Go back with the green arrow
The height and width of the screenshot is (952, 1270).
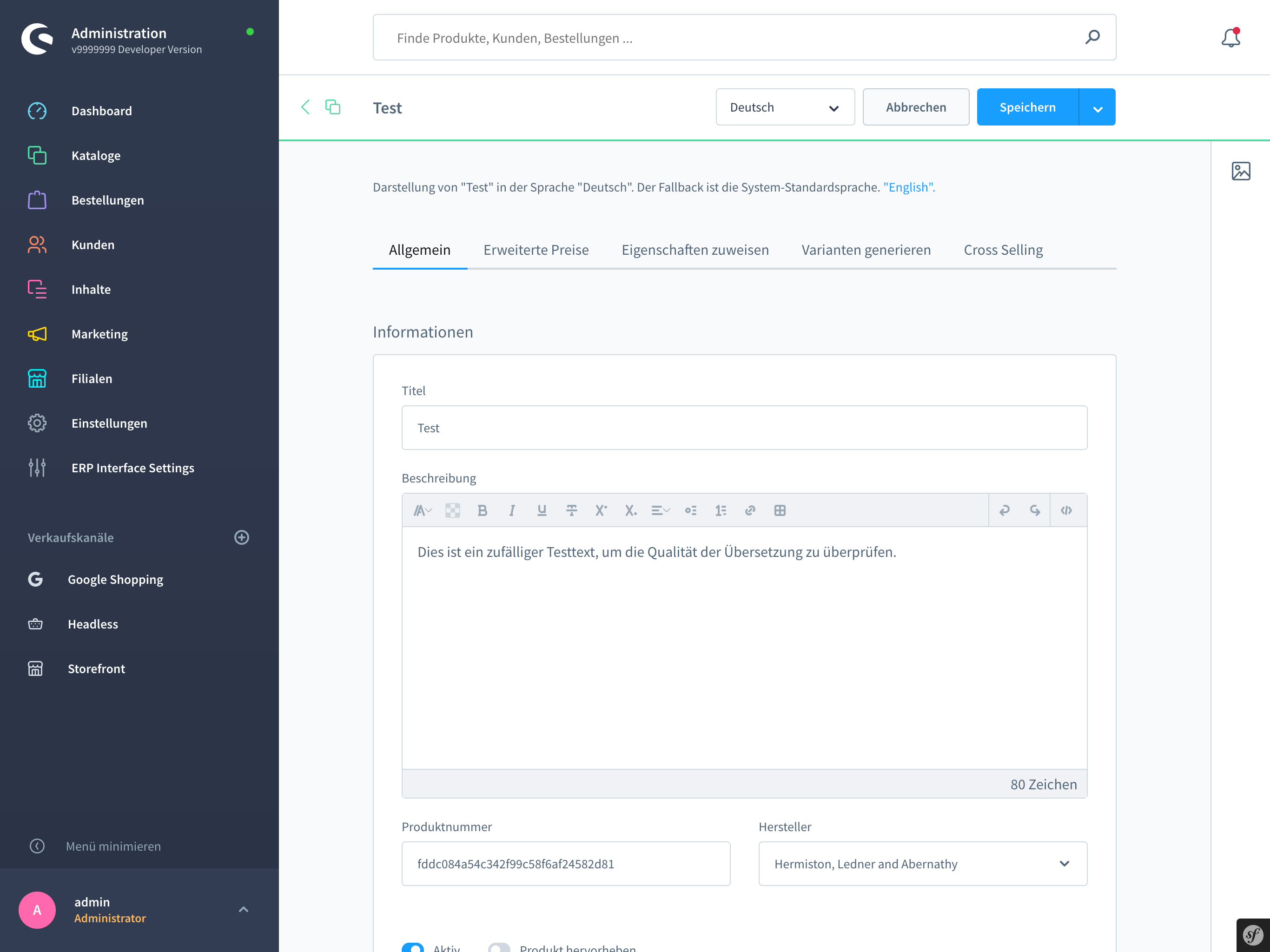pos(305,107)
